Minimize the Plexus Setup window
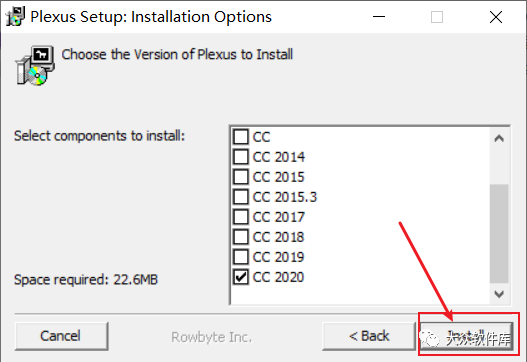This screenshot has width=527, height=362. (x=379, y=16)
